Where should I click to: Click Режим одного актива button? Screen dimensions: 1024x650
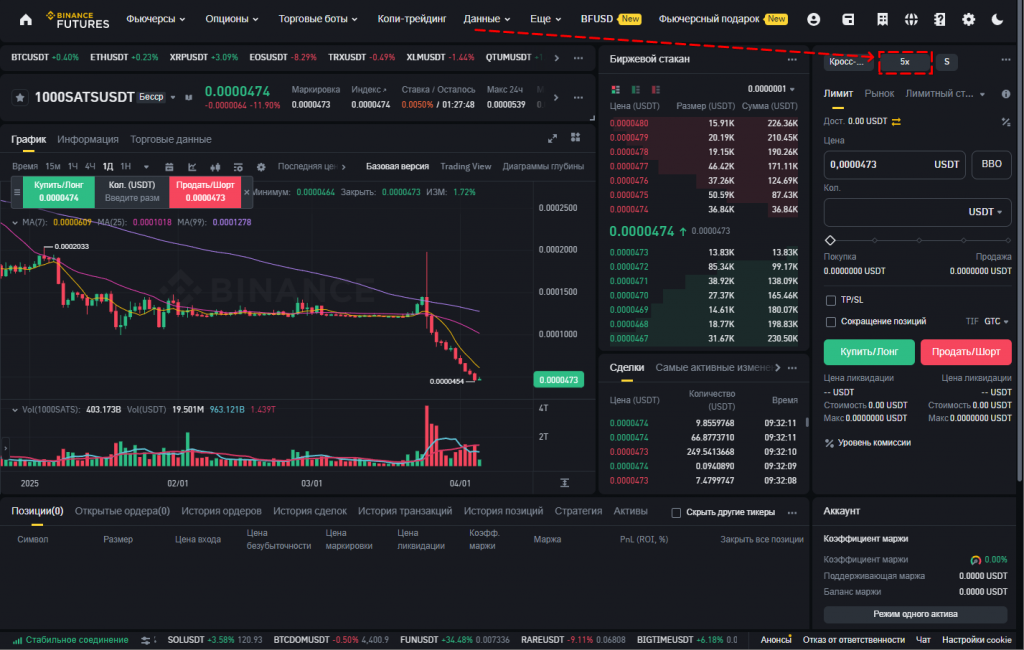915,614
